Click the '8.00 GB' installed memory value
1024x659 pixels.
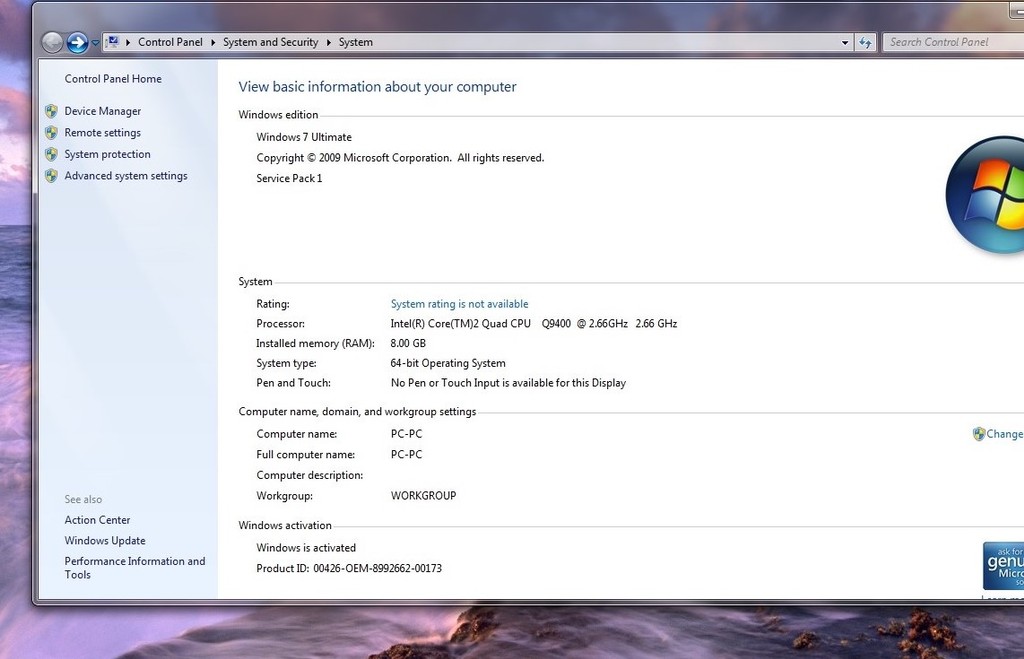[x=408, y=343]
